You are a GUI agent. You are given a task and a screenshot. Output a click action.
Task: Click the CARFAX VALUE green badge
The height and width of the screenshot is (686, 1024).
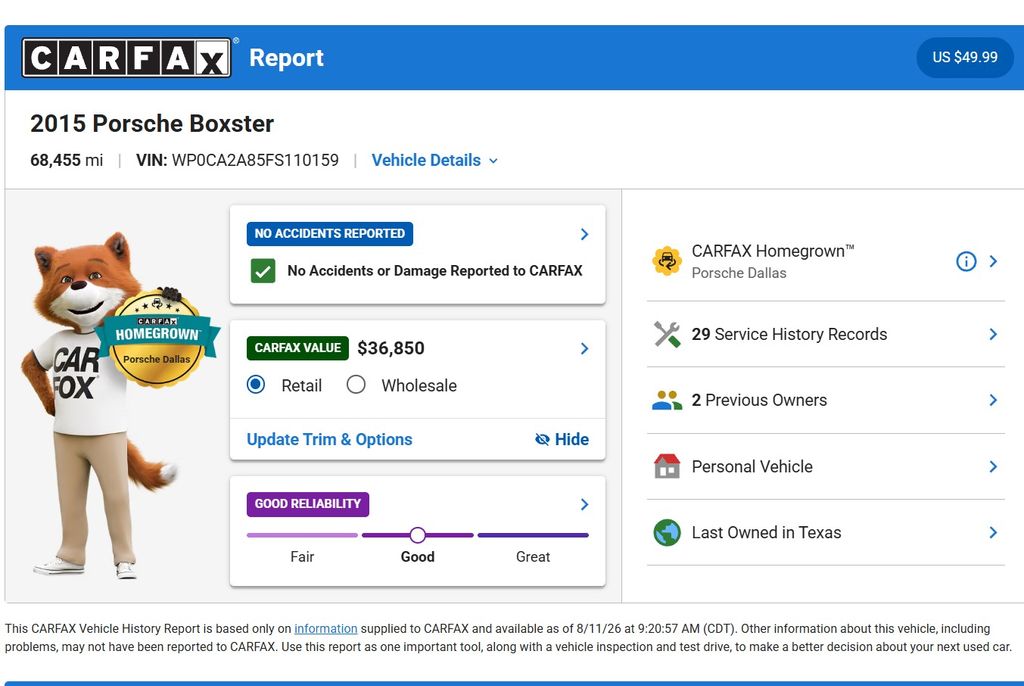click(298, 348)
